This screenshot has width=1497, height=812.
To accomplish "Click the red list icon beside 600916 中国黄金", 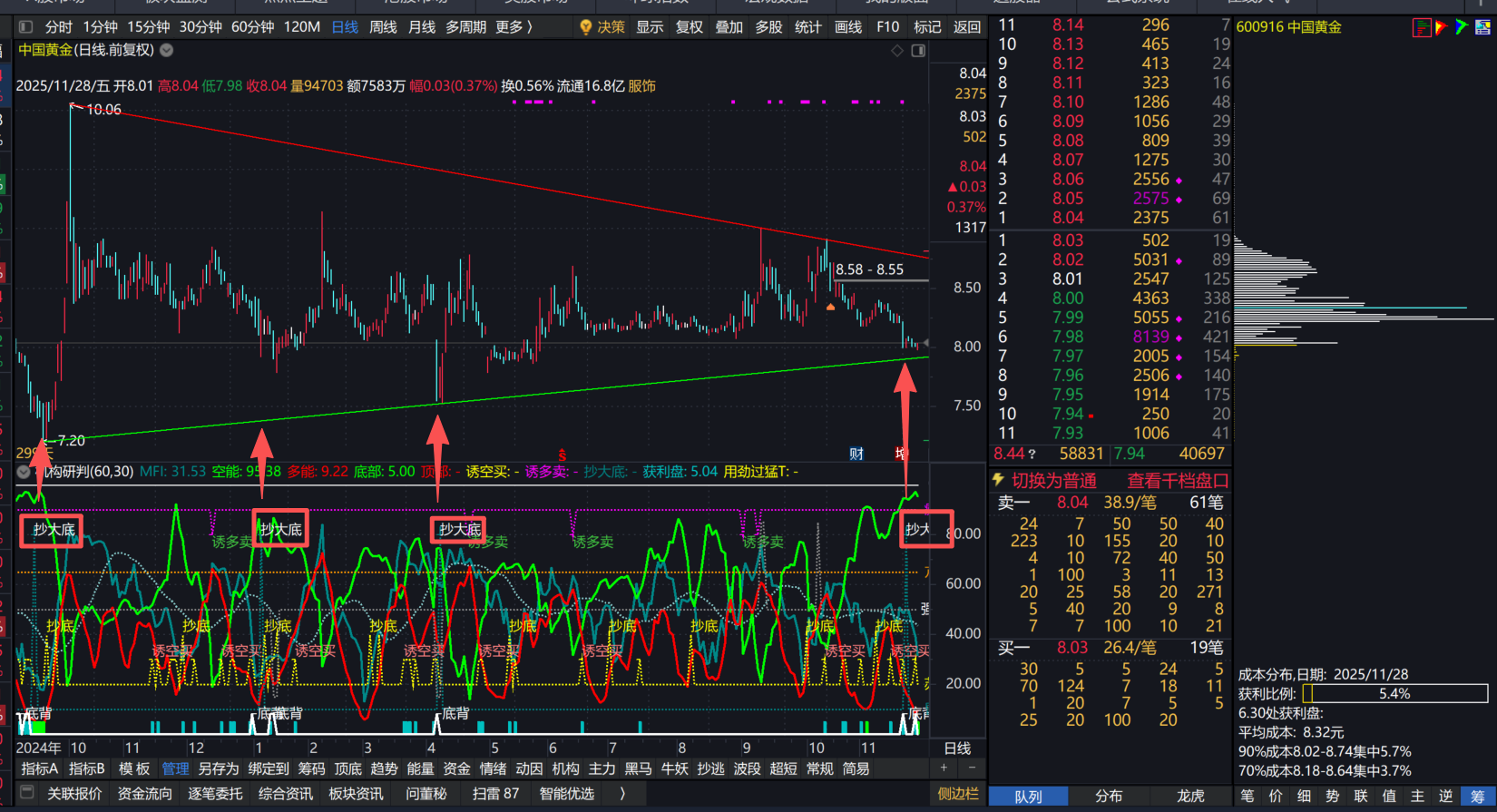I will pos(1422,27).
